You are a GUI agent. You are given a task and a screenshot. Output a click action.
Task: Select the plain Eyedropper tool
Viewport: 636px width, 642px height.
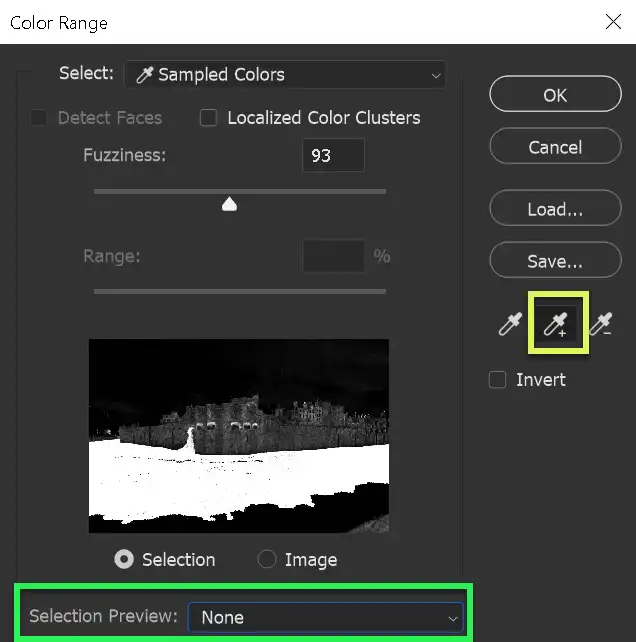coord(510,324)
